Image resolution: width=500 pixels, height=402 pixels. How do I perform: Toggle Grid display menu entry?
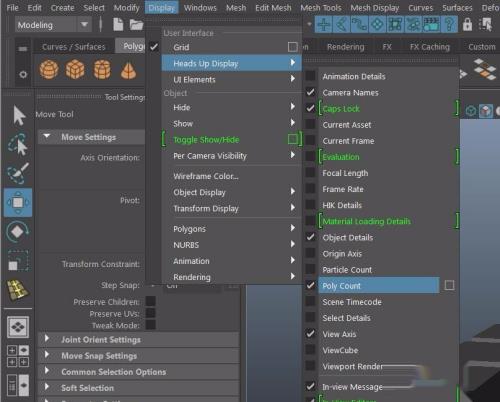click(x=181, y=47)
